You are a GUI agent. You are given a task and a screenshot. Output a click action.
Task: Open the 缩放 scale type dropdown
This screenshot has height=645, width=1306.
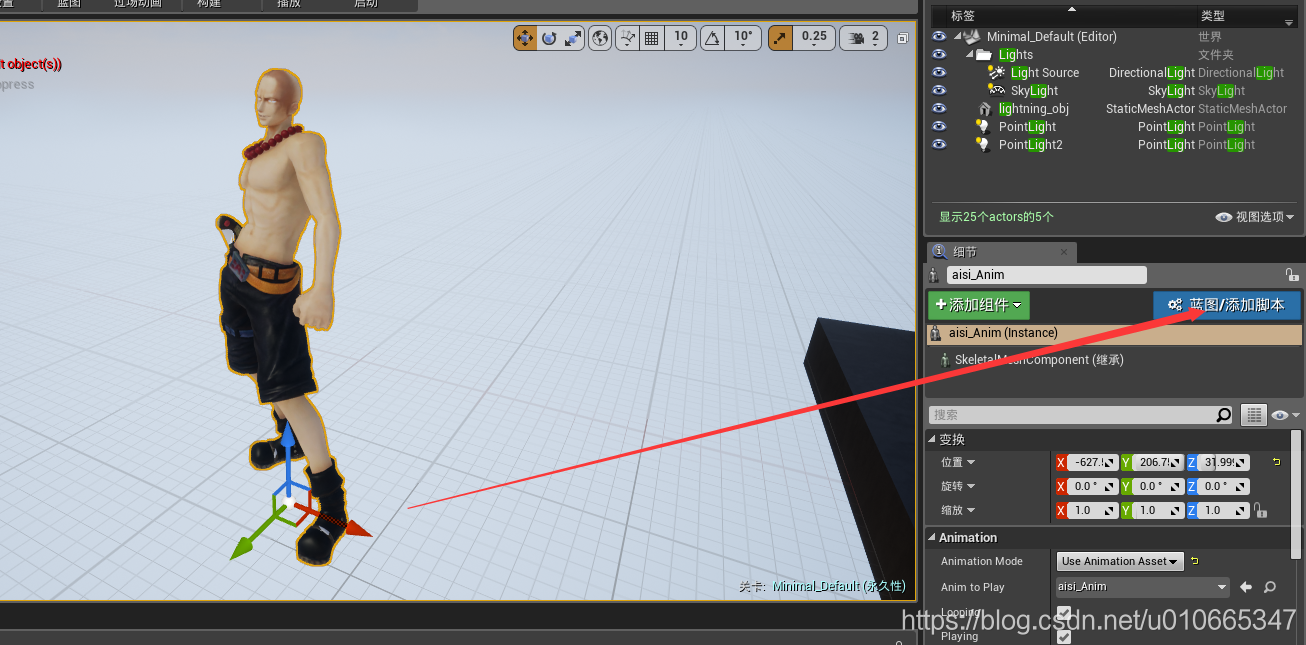[957, 510]
